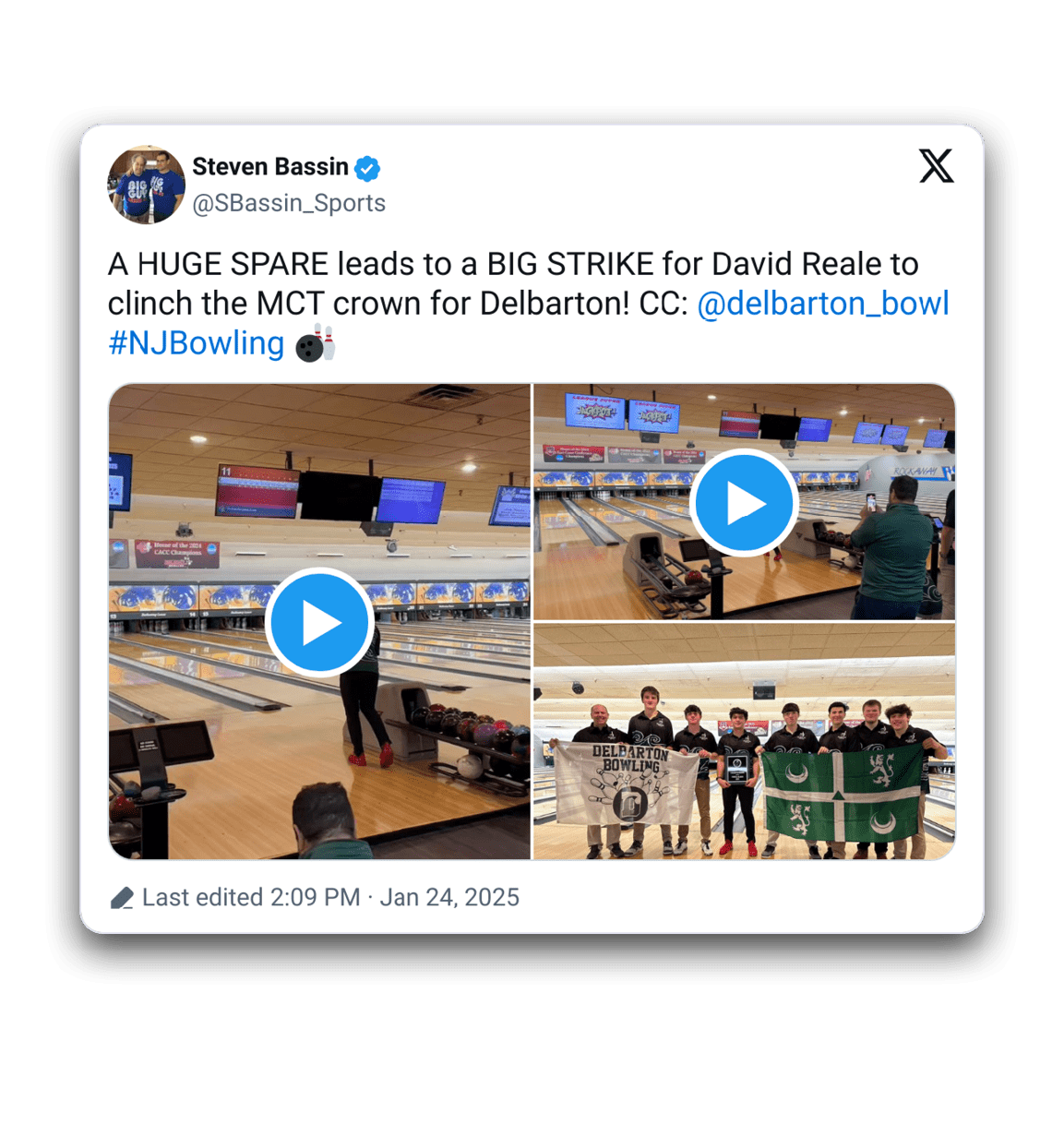
Task: Open Steven Bassin's profile avatar
Action: coord(147,185)
